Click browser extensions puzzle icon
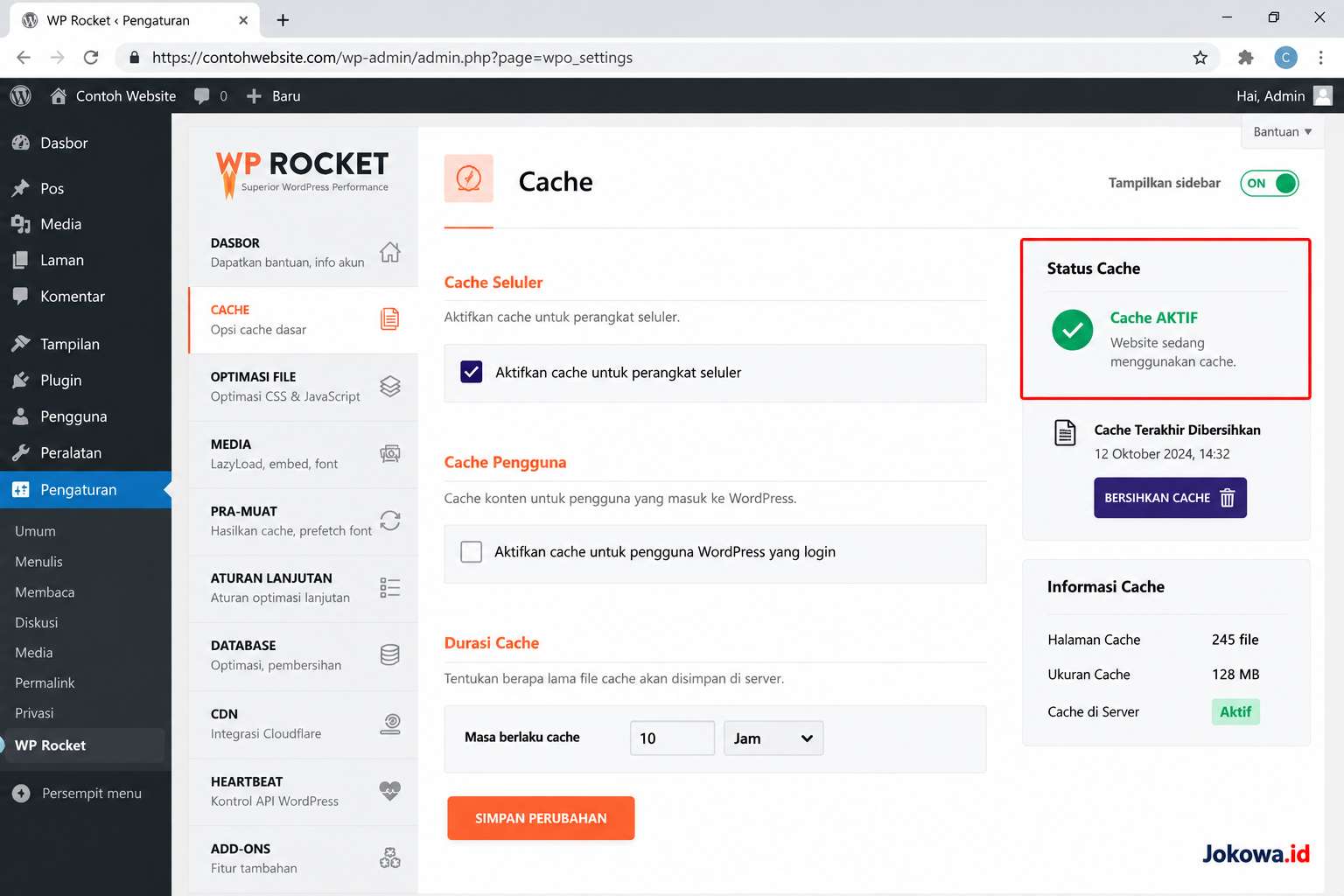Viewport: 1344px width, 896px height. [1246, 58]
